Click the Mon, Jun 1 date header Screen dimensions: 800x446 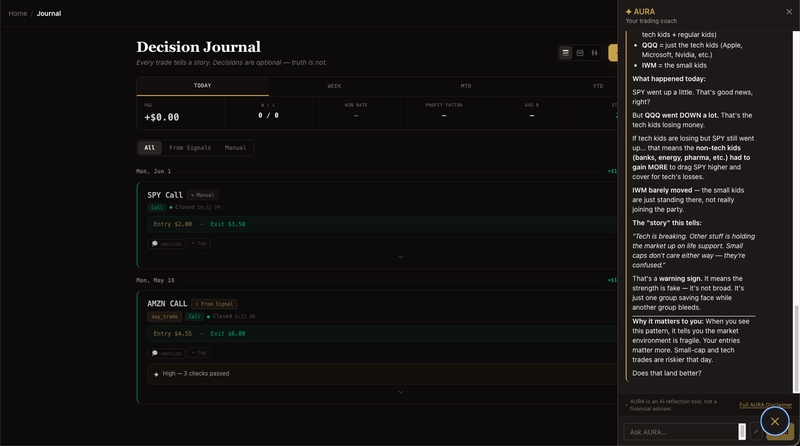click(x=154, y=171)
